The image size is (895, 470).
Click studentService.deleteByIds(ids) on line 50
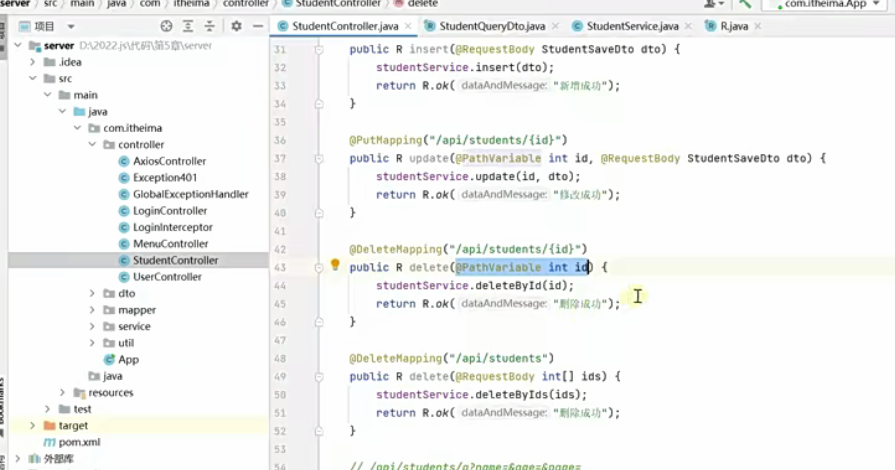[x=481, y=395]
